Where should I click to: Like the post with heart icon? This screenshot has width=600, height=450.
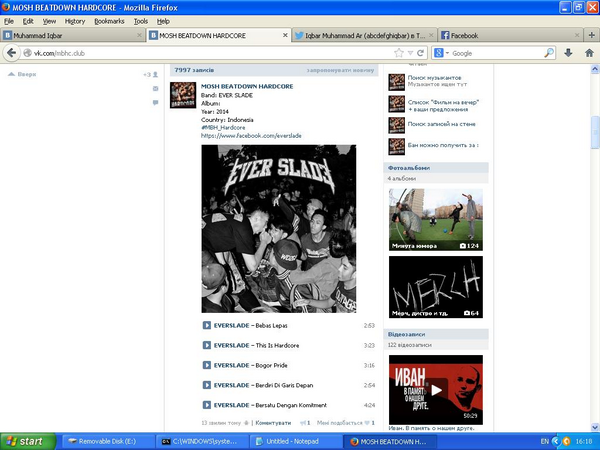(x=367, y=423)
